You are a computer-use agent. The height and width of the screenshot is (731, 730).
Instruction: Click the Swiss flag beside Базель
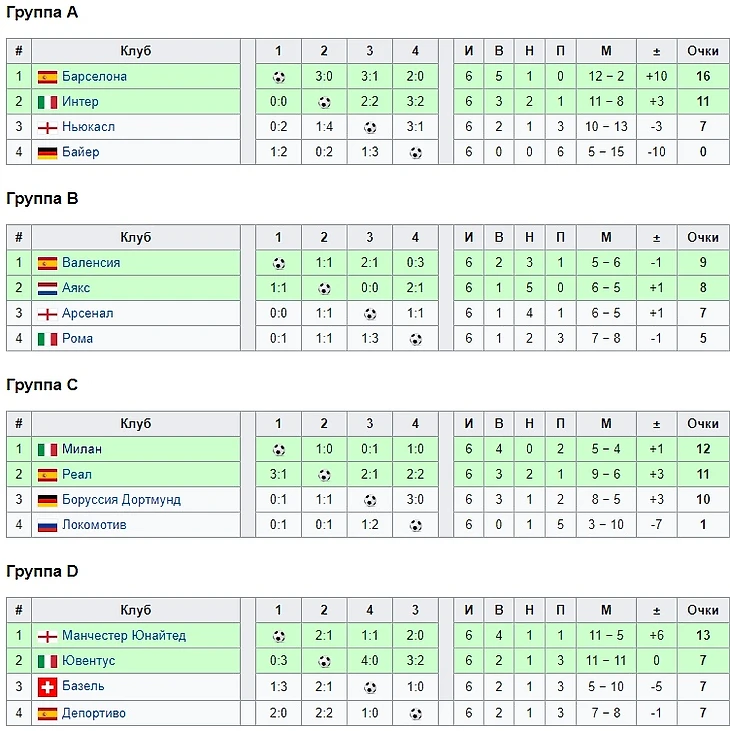click(47, 686)
